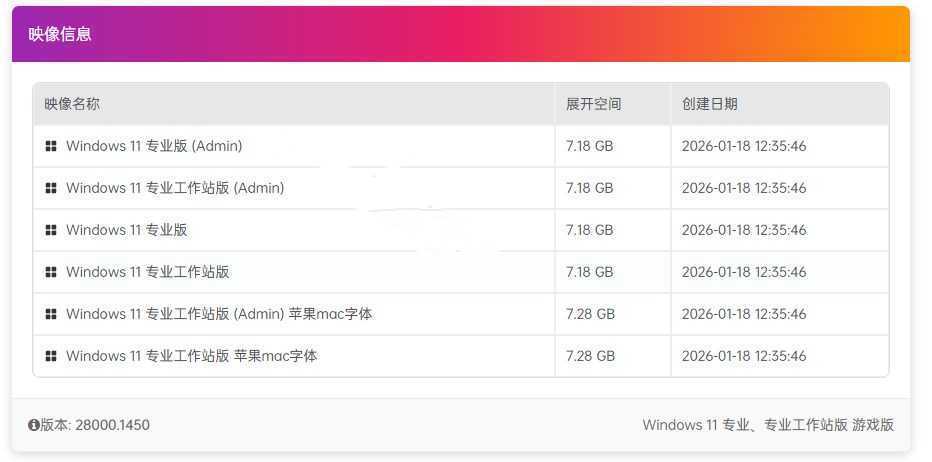932x462 pixels.
Task: Select the plain Windows 11 专业工作站版 name text
Action: [x=148, y=272]
